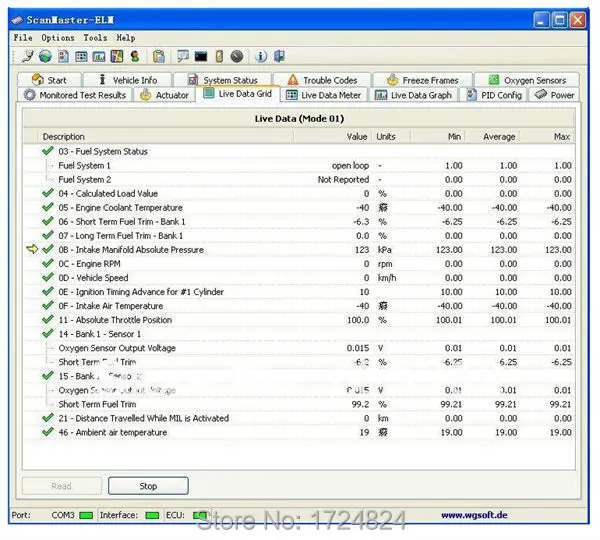Click the person toolbar icon

click(135, 56)
